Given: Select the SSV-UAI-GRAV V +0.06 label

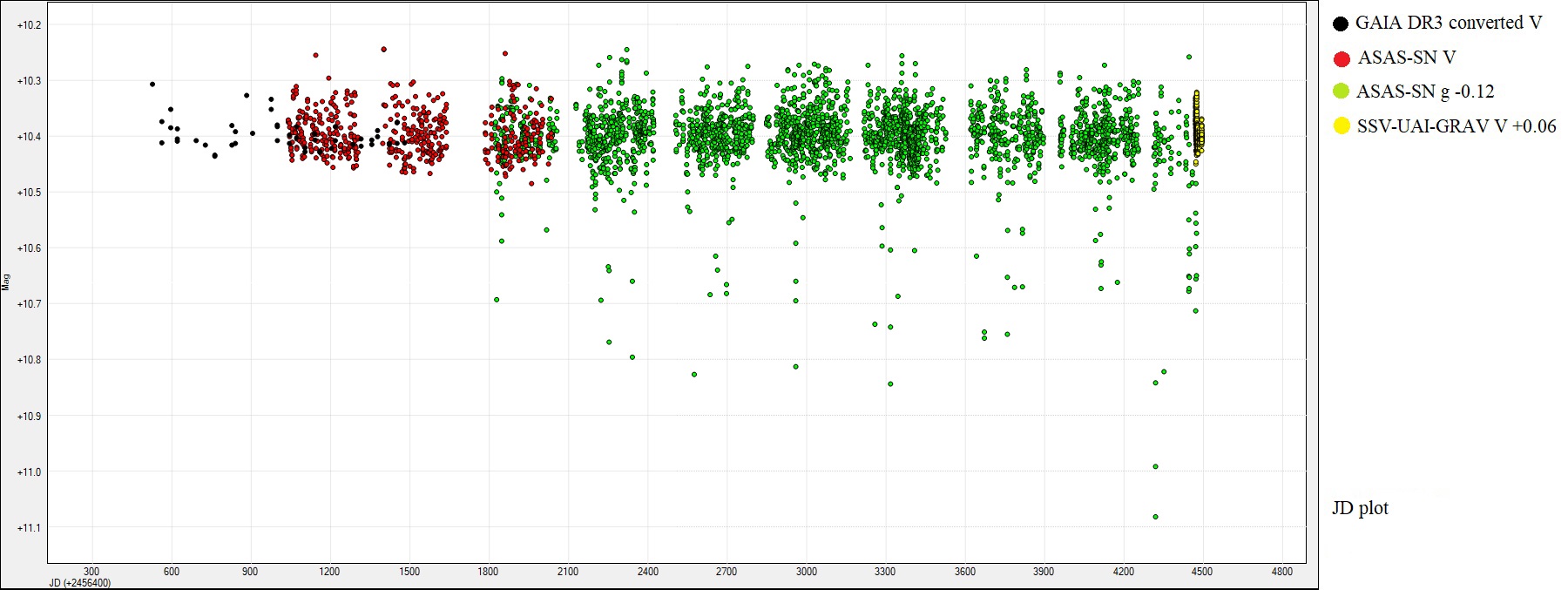Looking at the screenshot, I should (1456, 126).
